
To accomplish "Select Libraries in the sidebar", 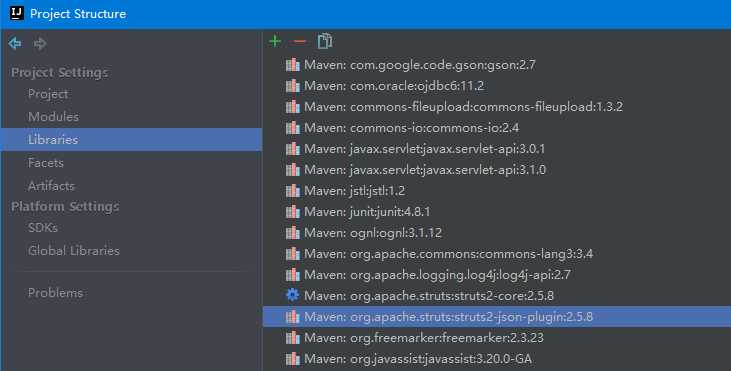I will click(x=131, y=139).
